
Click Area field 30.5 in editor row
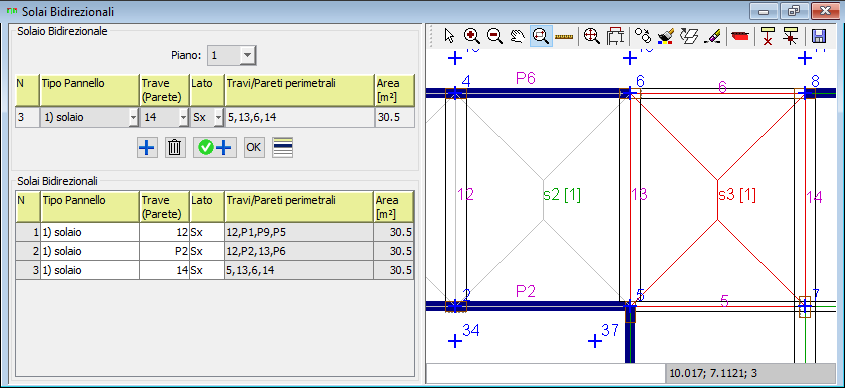click(x=394, y=117)
